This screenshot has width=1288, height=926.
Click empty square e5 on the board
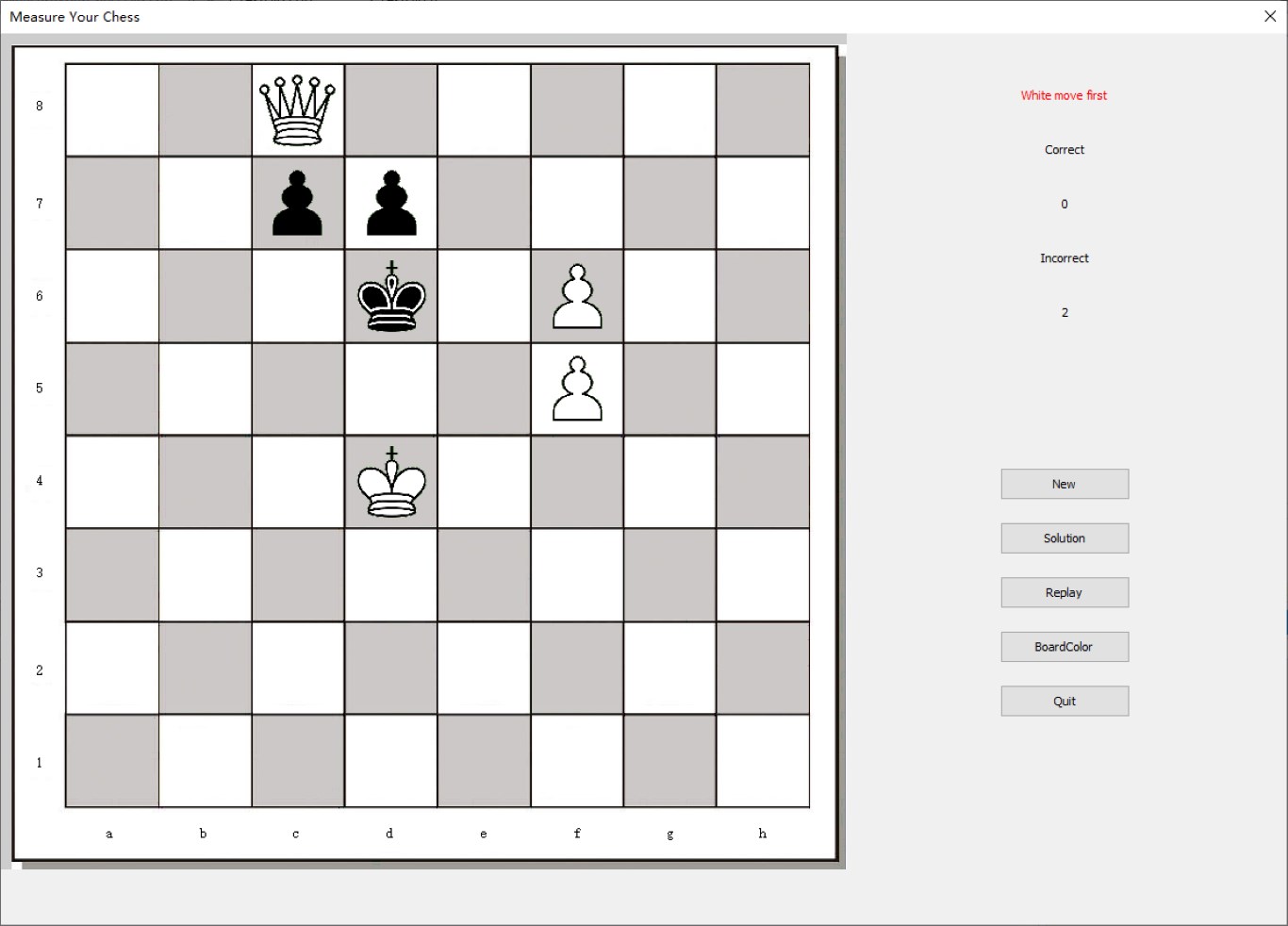484,389
